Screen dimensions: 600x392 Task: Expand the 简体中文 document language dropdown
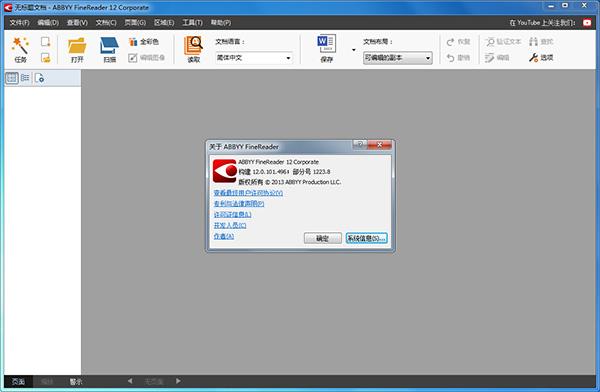288,58
